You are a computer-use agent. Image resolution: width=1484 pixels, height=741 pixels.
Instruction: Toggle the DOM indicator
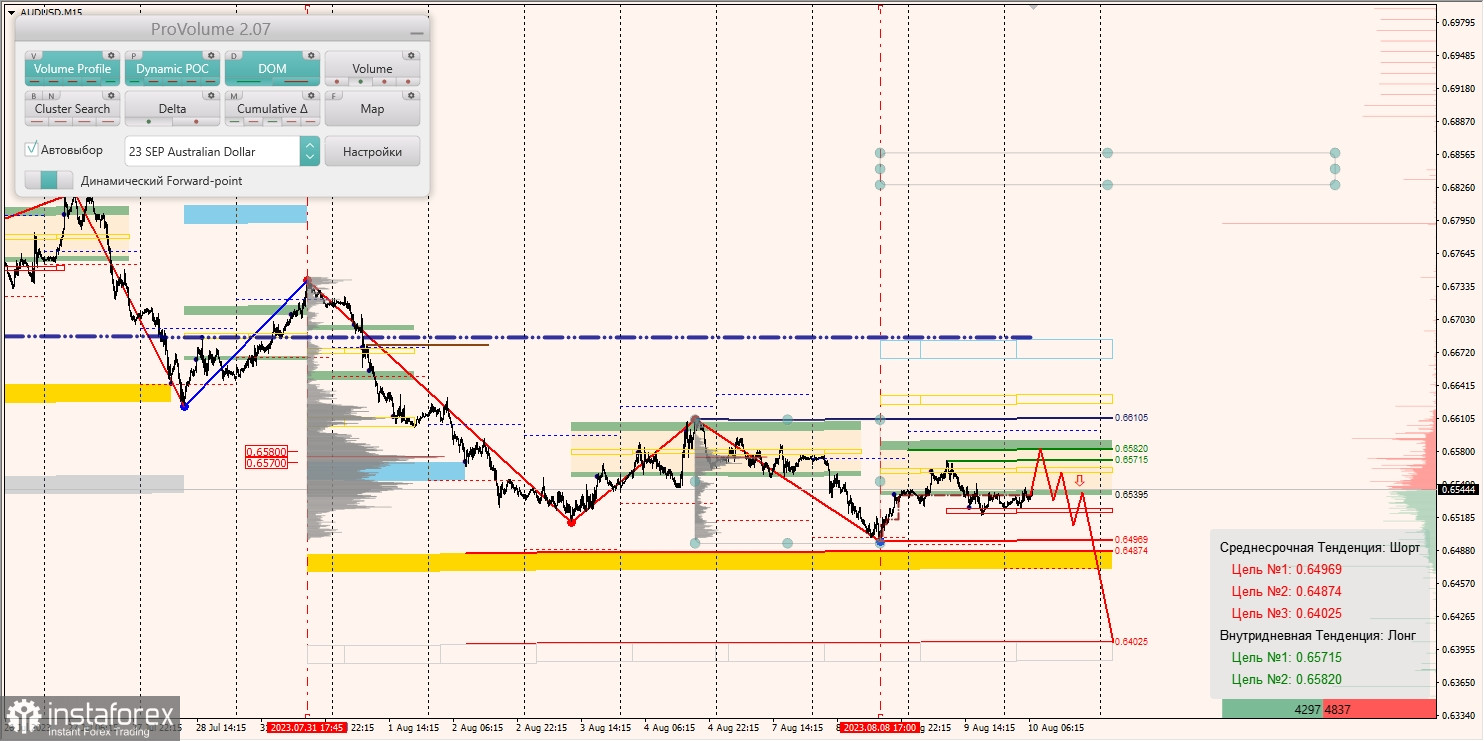coord(272,69)
